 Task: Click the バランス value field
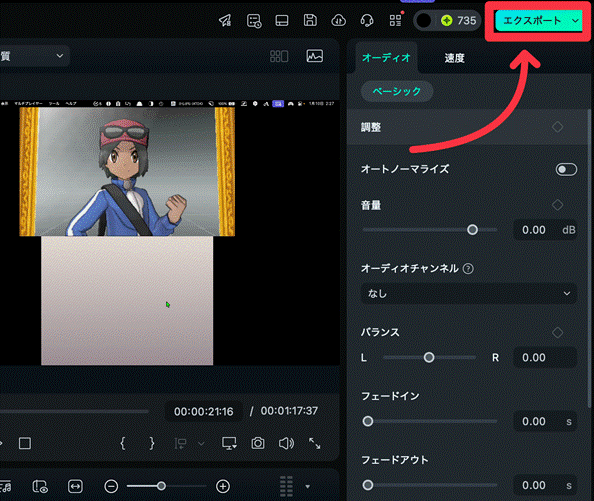point(545,357)
